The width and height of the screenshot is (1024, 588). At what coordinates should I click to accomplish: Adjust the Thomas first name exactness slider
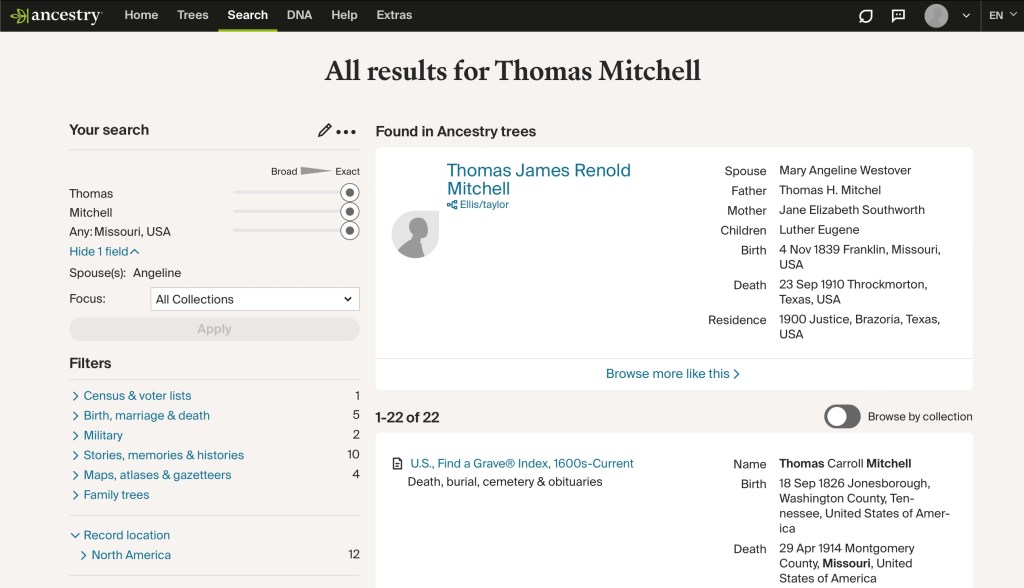(x=349, y=193)
